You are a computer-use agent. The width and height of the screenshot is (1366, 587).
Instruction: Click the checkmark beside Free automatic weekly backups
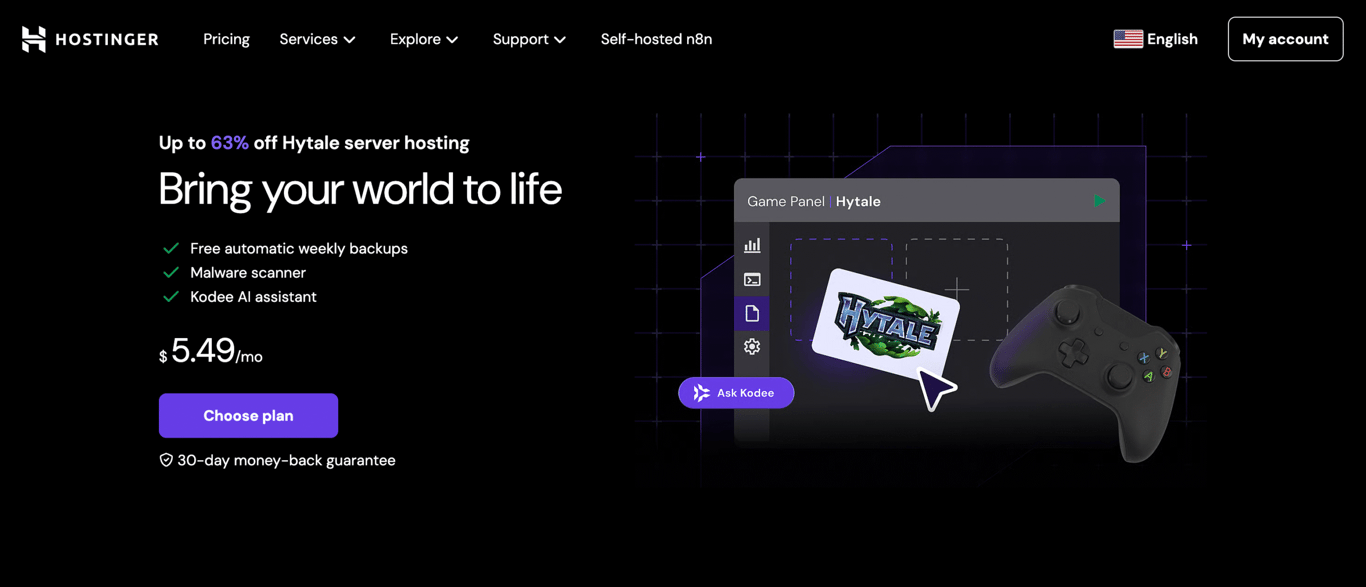click(170, 248)
